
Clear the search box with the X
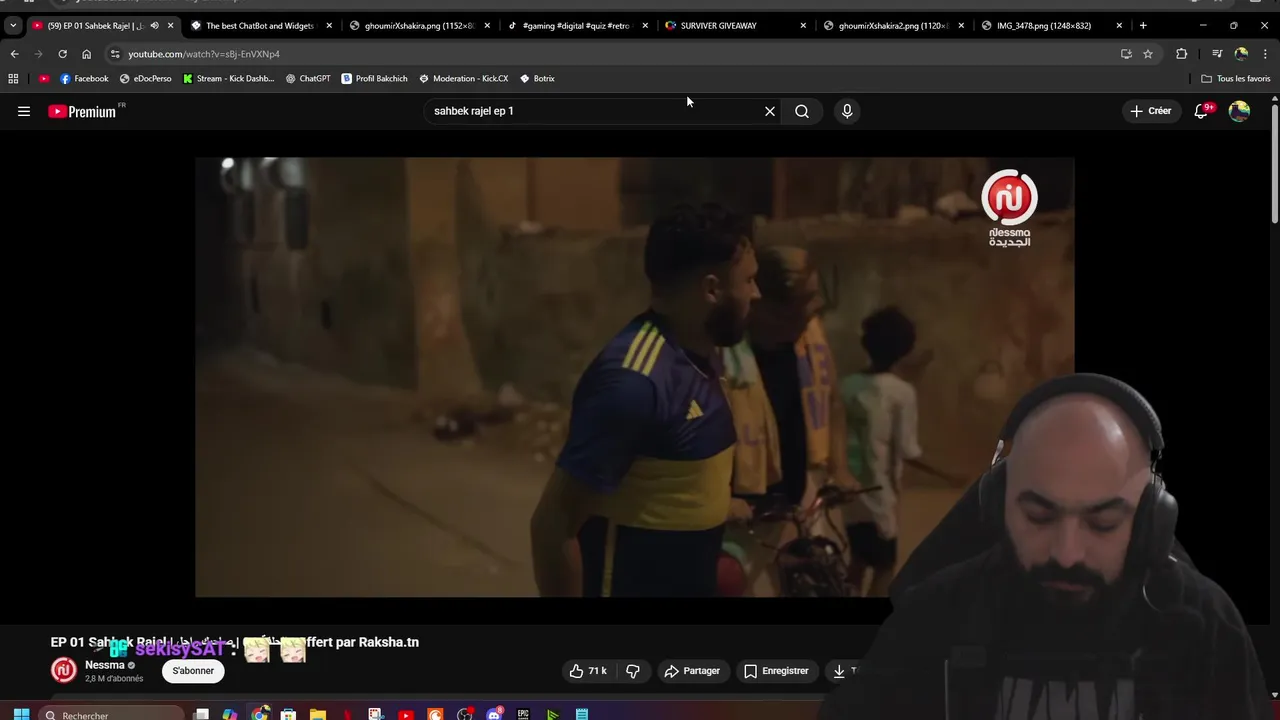(770, 111)
